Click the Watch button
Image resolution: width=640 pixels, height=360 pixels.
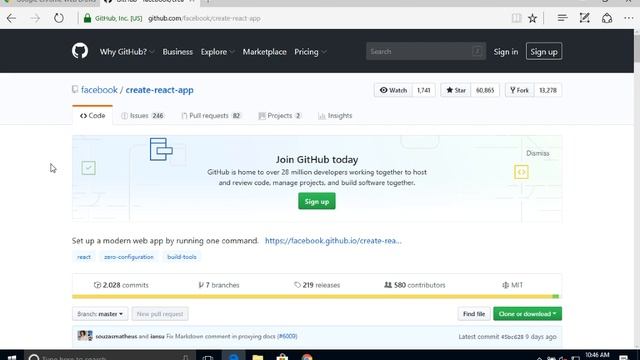tap(393, 90)
